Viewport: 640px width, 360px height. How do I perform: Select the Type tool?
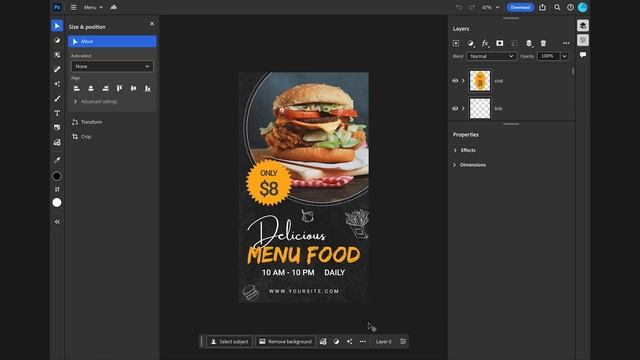pos(57,113)
